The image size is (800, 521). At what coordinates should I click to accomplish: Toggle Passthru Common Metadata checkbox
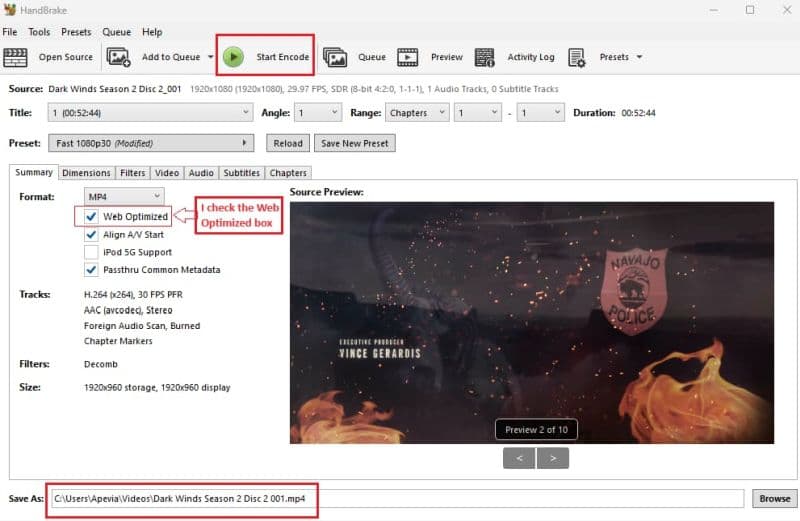point(91,270)
